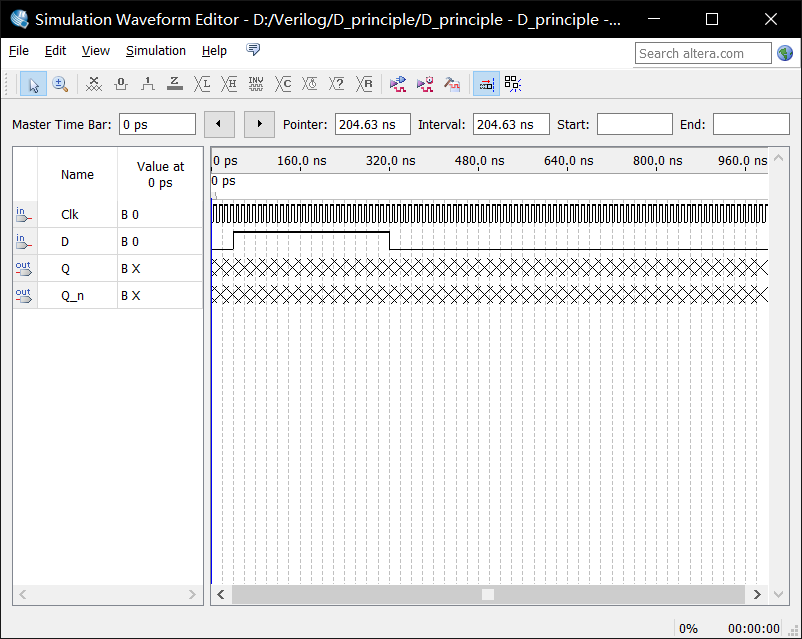This screenshot has width=802, height=639.
Task: Select the arrow Selection tool
Action: pos(33,84)
